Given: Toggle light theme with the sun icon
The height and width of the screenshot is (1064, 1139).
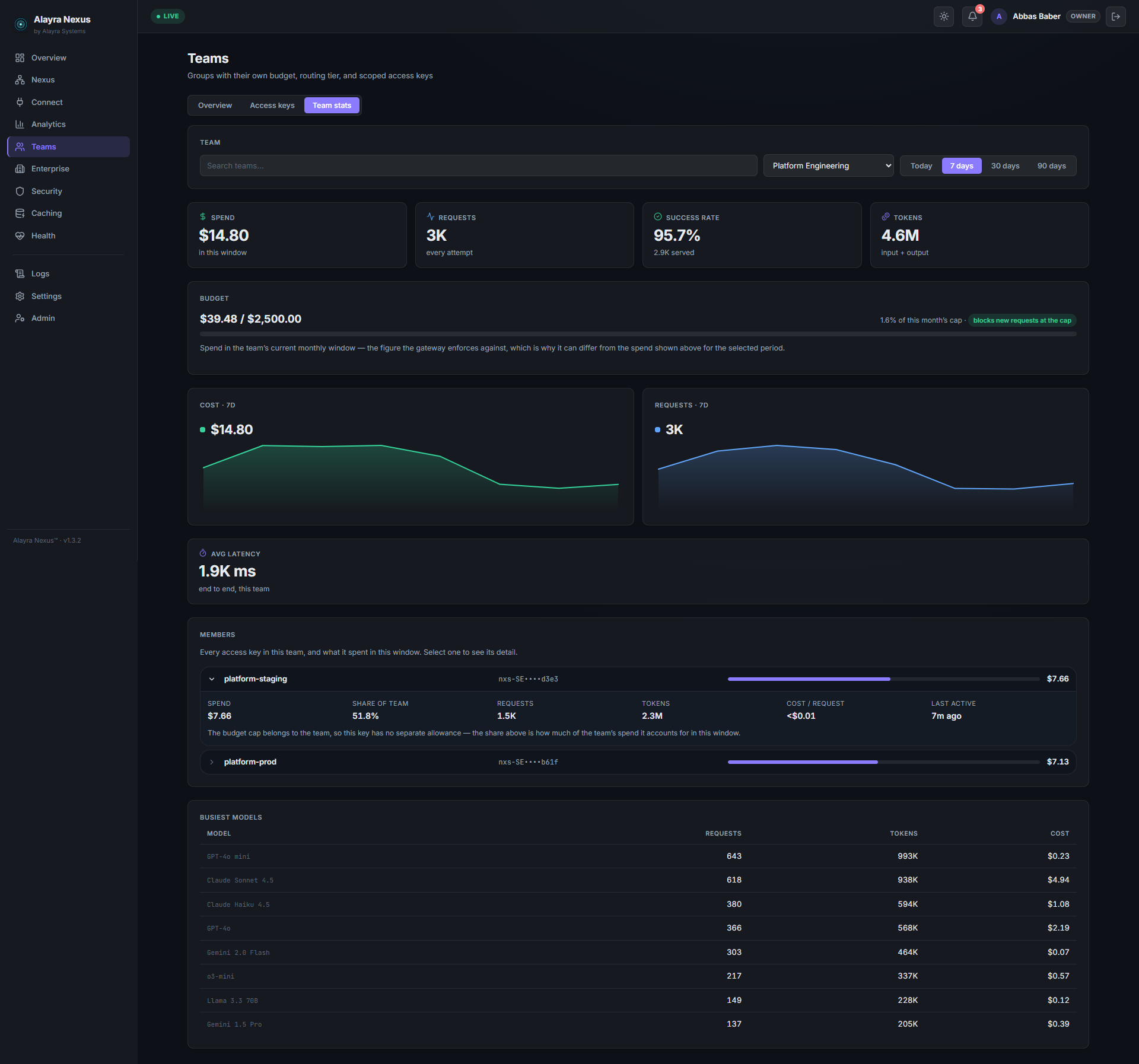Looking at the screenshot, I should pos(944,17).
